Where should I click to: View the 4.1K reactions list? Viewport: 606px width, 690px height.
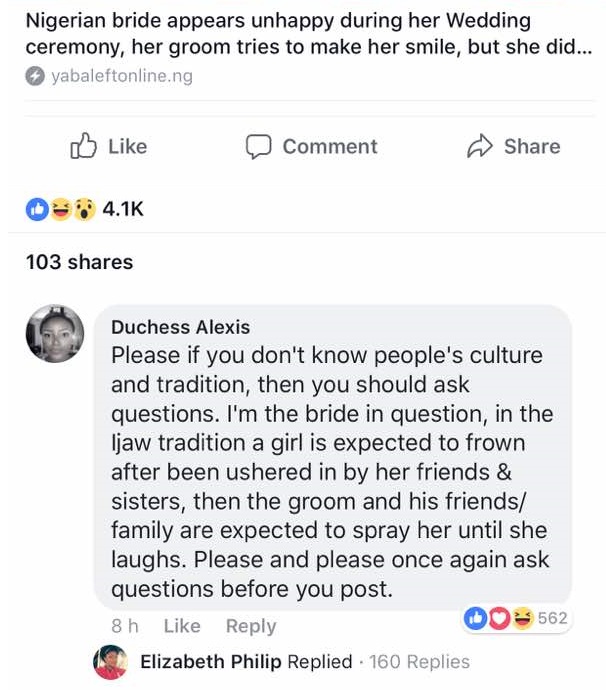click(x=124, y=208)
